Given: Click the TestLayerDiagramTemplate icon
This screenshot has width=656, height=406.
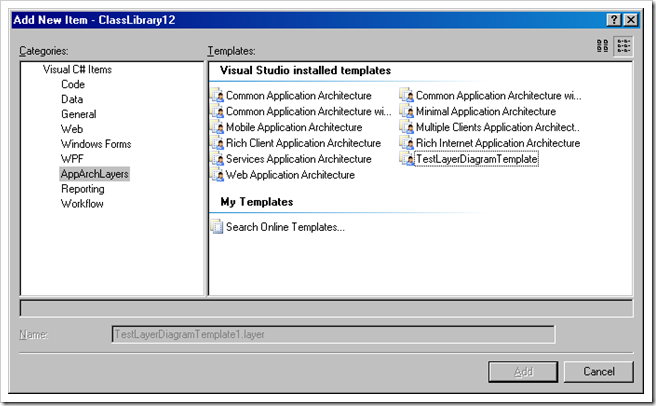Looking at the screenshot, I should pyautogui.click(x=407, y=159).
